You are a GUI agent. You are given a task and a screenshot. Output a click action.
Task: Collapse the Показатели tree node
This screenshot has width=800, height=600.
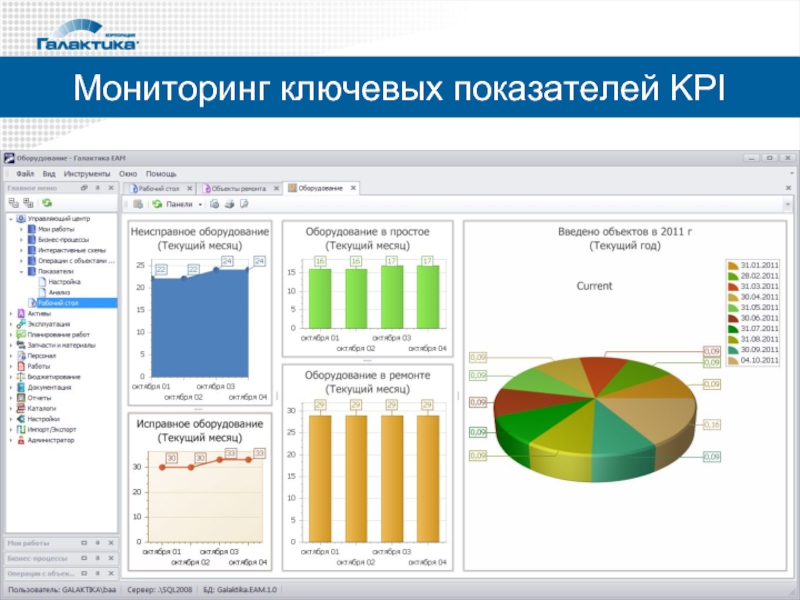[x=21, y=271]
